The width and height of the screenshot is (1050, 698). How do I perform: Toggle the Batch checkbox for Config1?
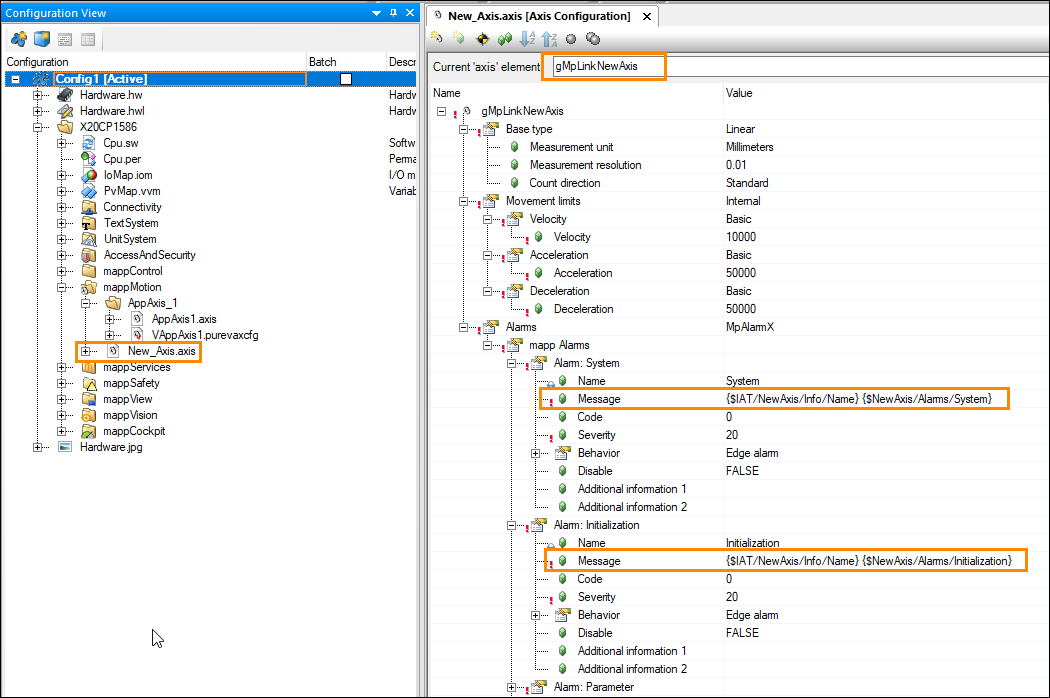click(x=346, y=79)
